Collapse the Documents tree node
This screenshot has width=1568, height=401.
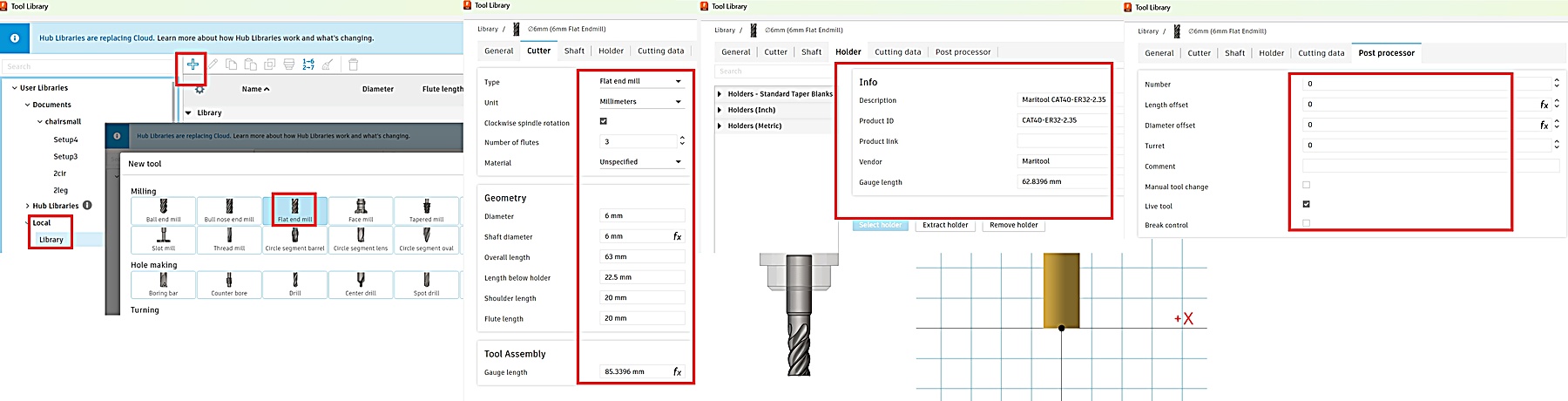28,105
